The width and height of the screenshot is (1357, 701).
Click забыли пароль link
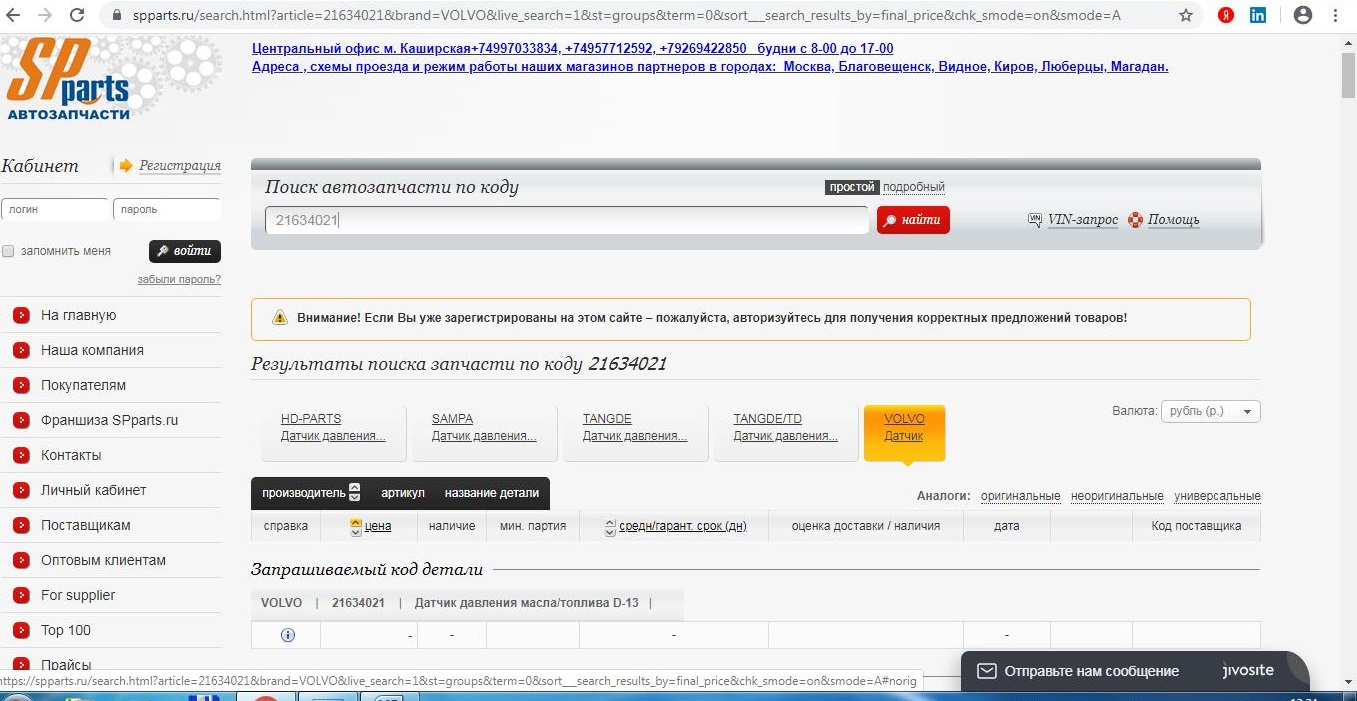click(x=179, y=280)
